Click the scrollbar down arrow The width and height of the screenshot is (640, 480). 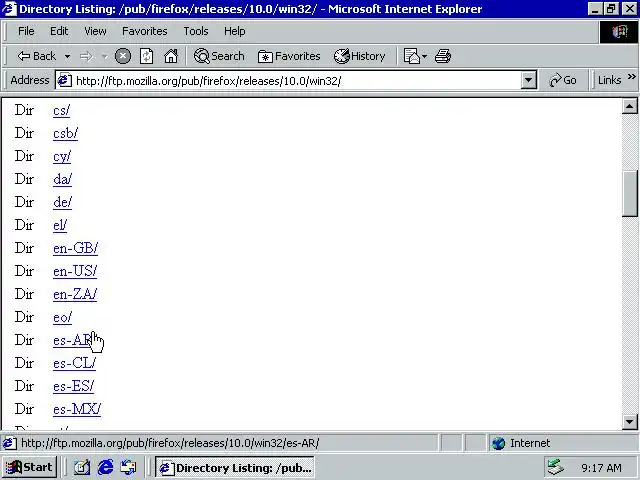tap(629, 422)
